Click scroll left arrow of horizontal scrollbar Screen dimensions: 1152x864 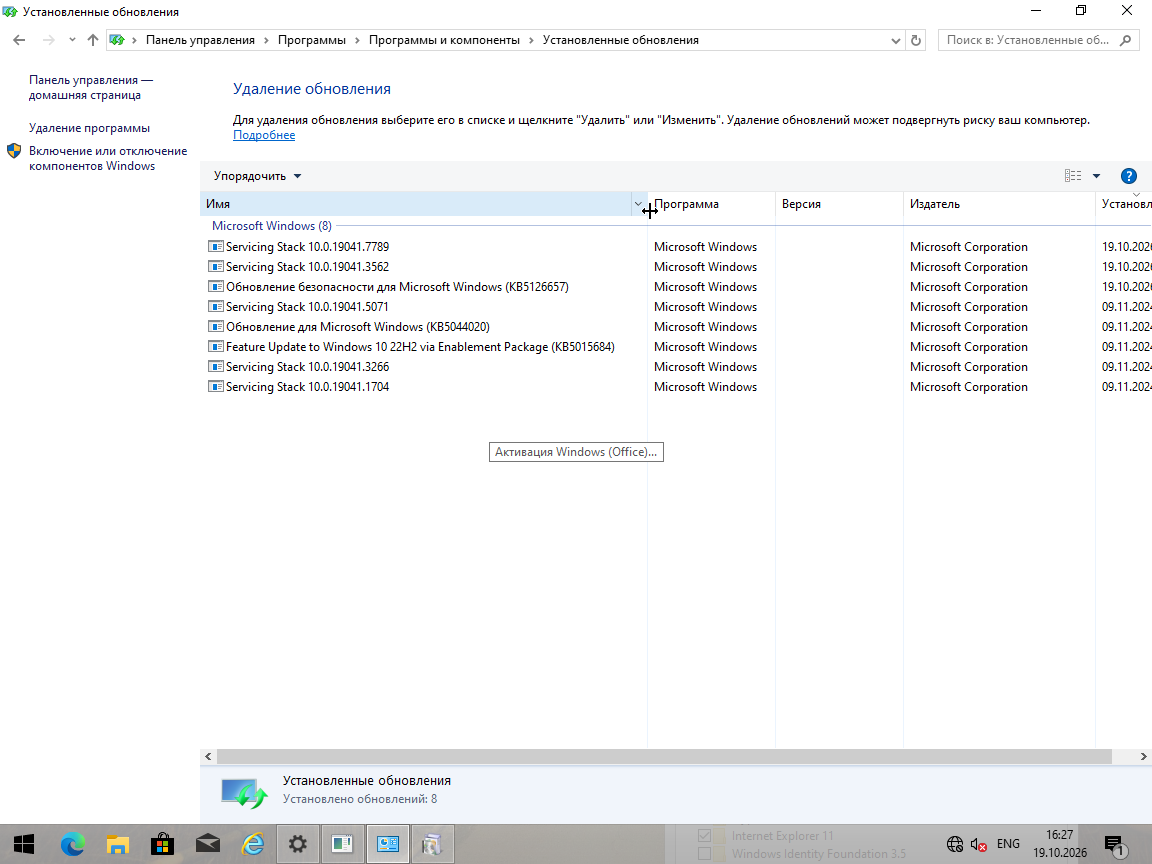pyautogui.click(x=208, y=757)
